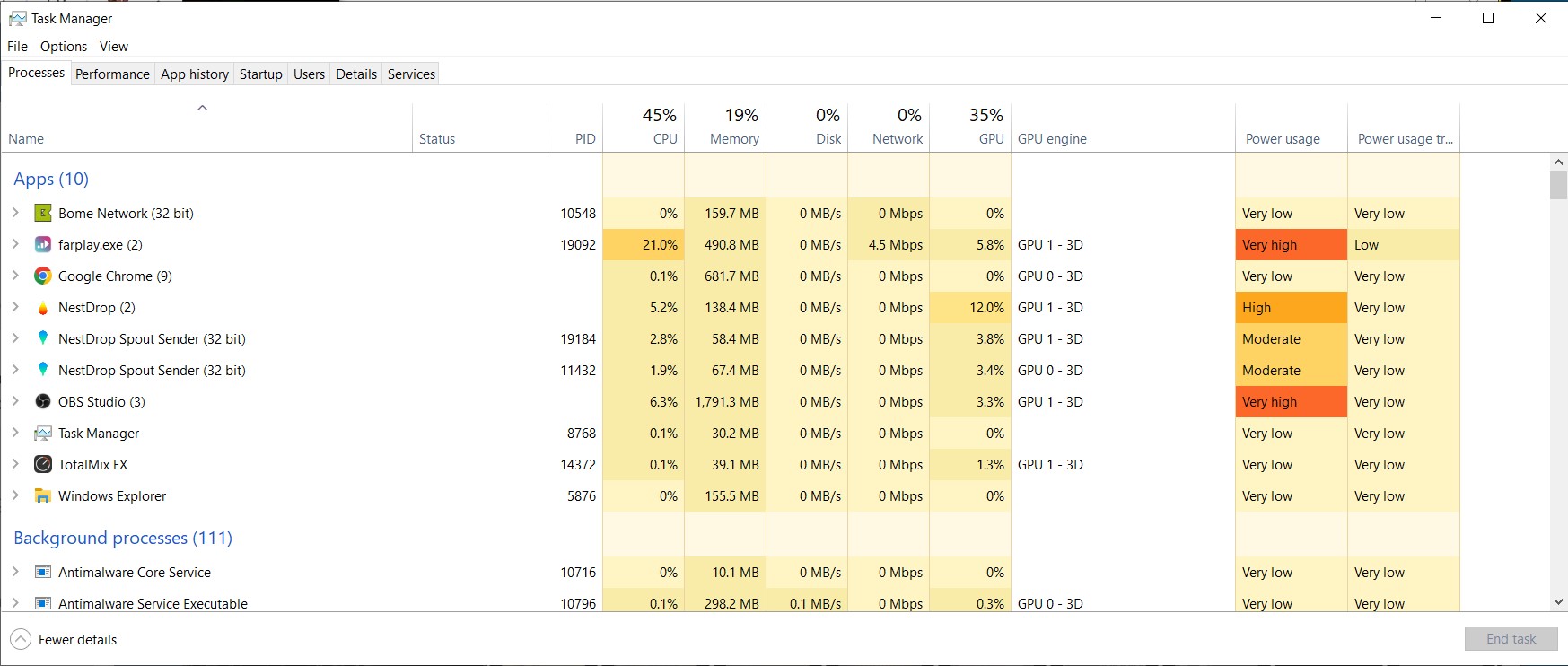The image size is (1568, 666).
Task: Click the Windows Explorer folder icon
Action: tap(42, 495)
